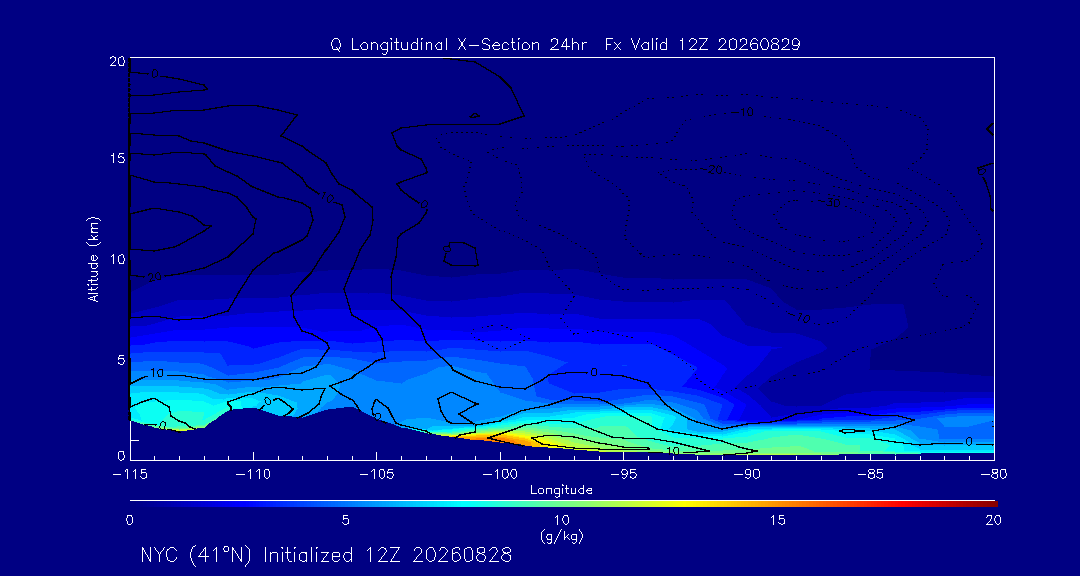
Task: Click the colorbar tick label 5
Action: tap(346, 520)
